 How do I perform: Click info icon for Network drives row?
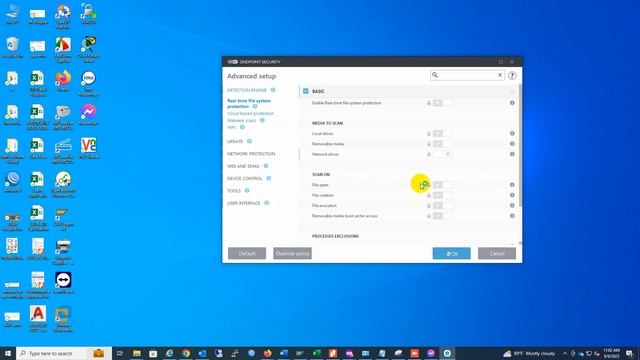(x=512, y=154)
